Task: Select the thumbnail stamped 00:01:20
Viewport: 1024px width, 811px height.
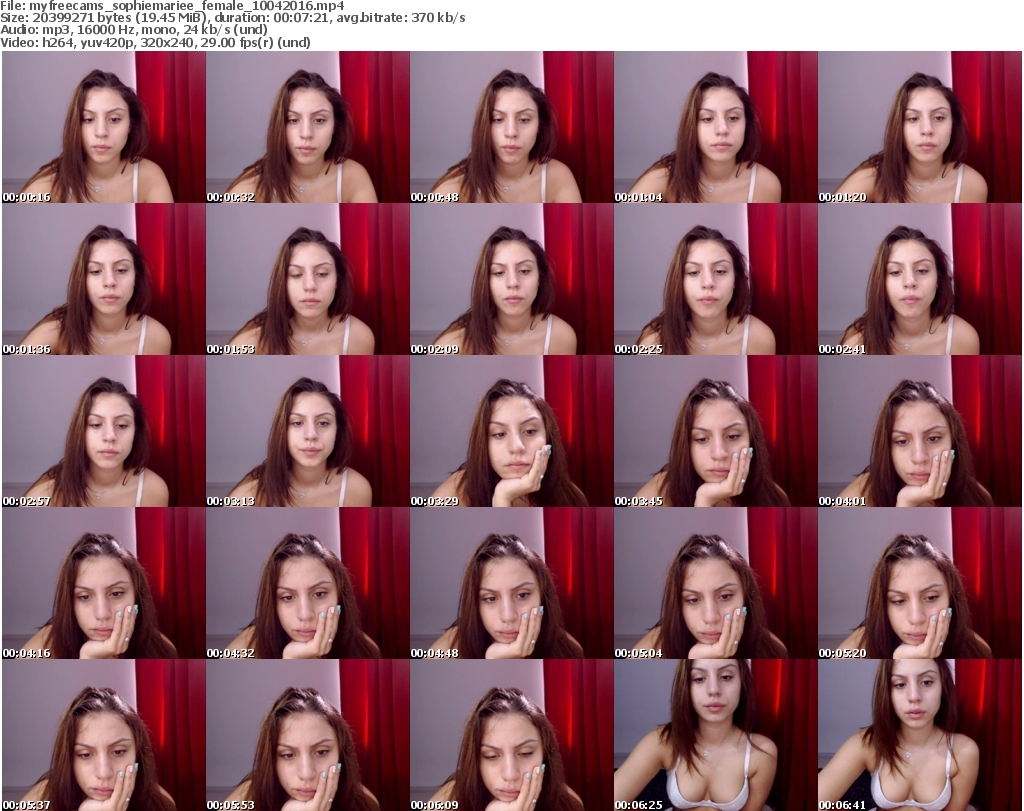Action: [x=920, y=127]
